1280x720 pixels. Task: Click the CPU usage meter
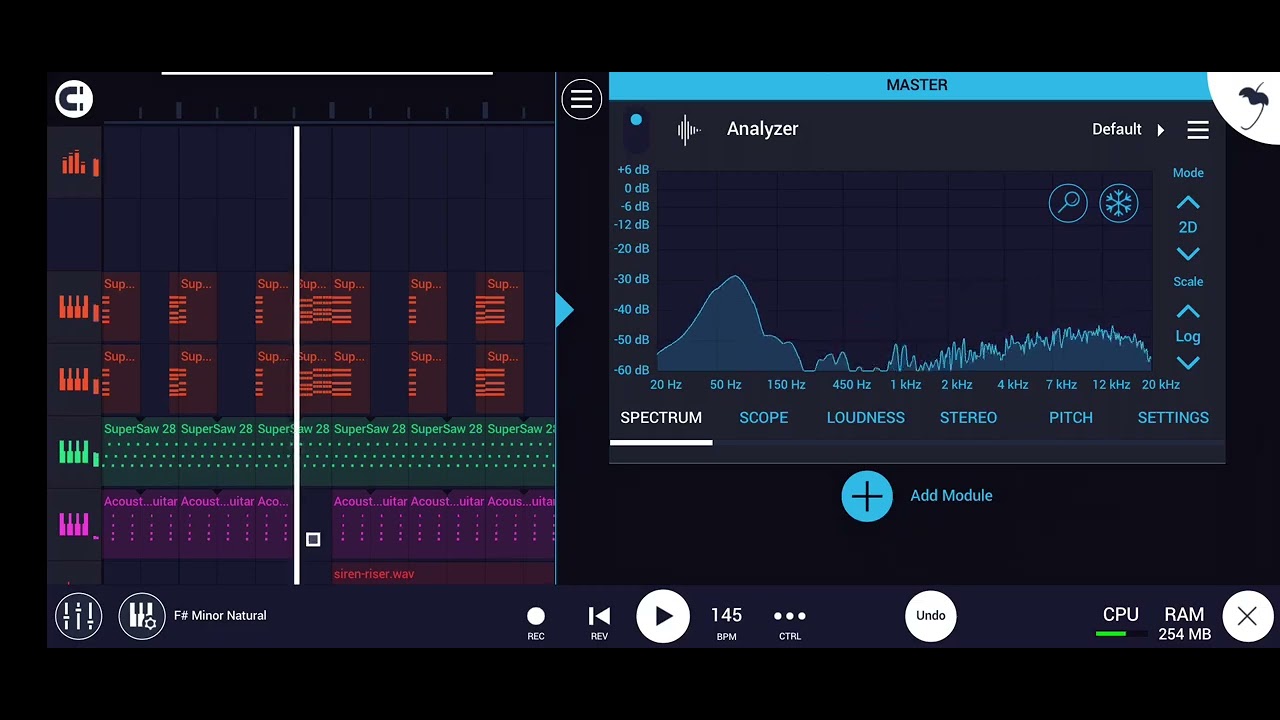coord(1120,623)
